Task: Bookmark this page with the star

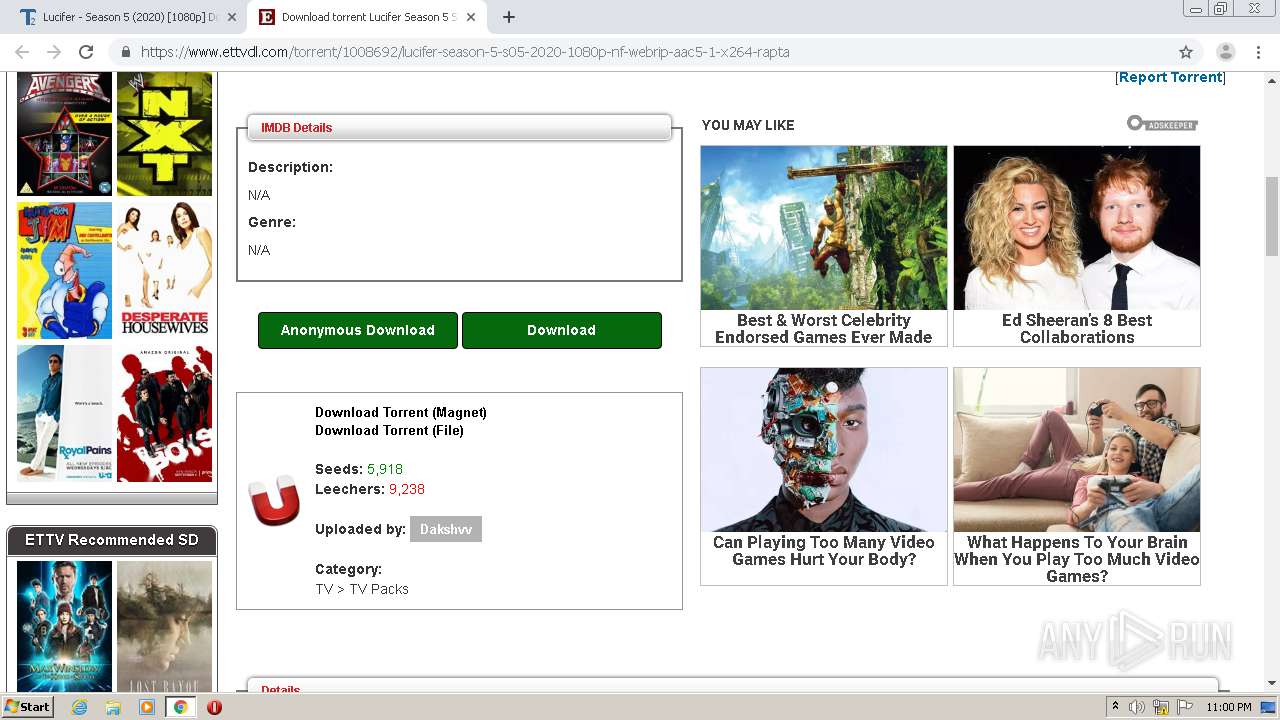Action: (x=1186, y=52)
